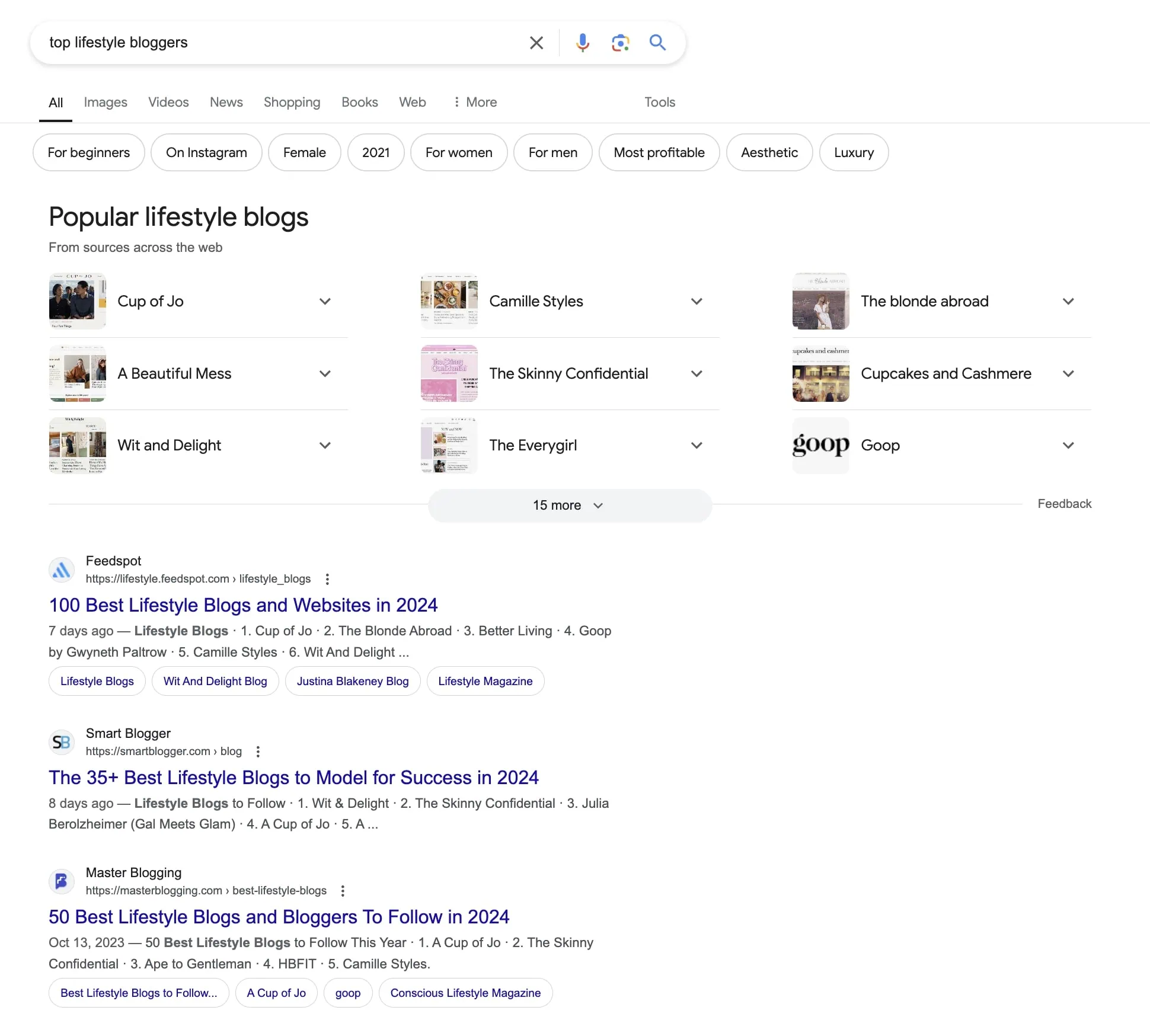Switch to the Shopping tab

[x=292, y=102]
